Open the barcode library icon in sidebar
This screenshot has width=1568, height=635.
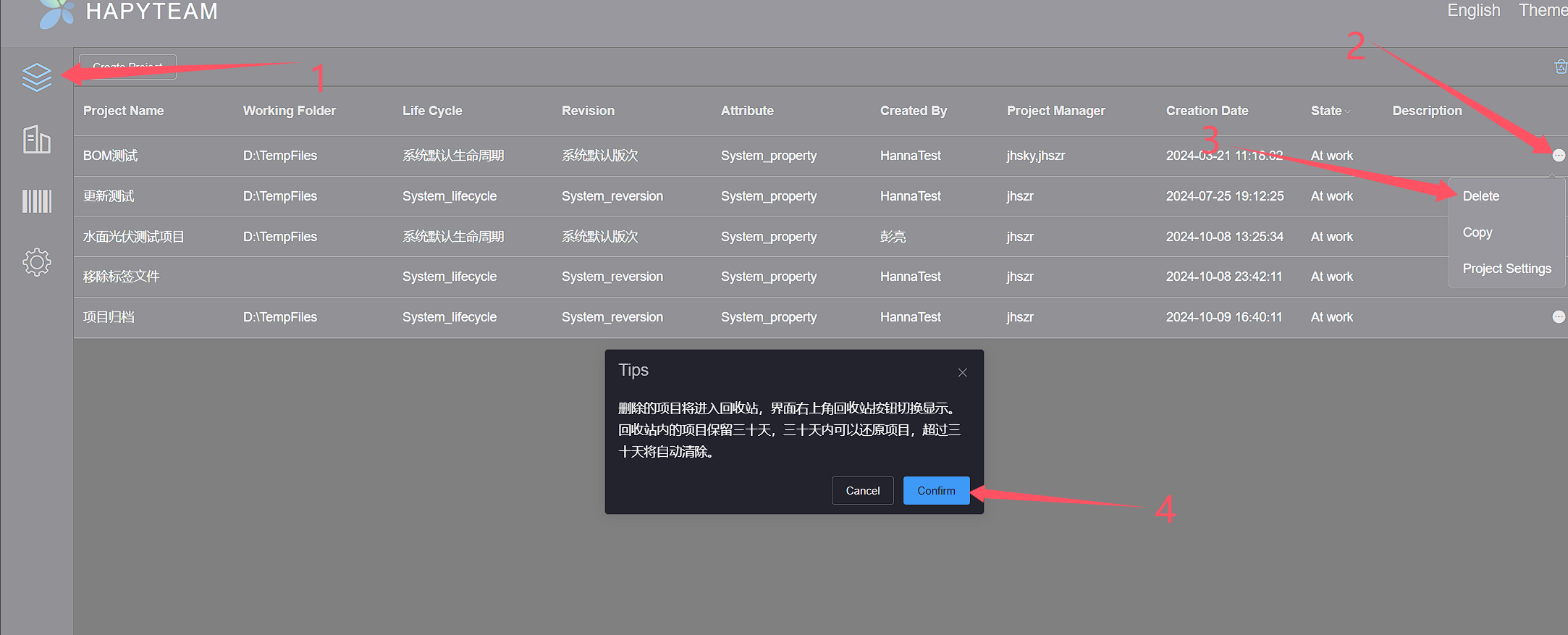37,201
